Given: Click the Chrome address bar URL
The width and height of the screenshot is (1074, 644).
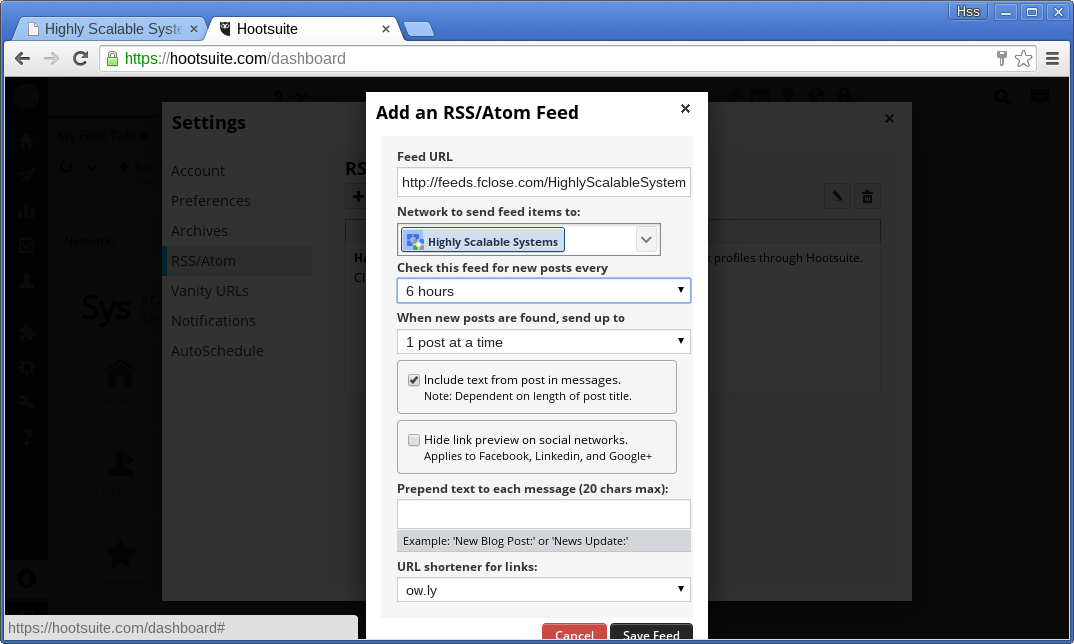Looking at the screenshot, I should pos(235,59).
